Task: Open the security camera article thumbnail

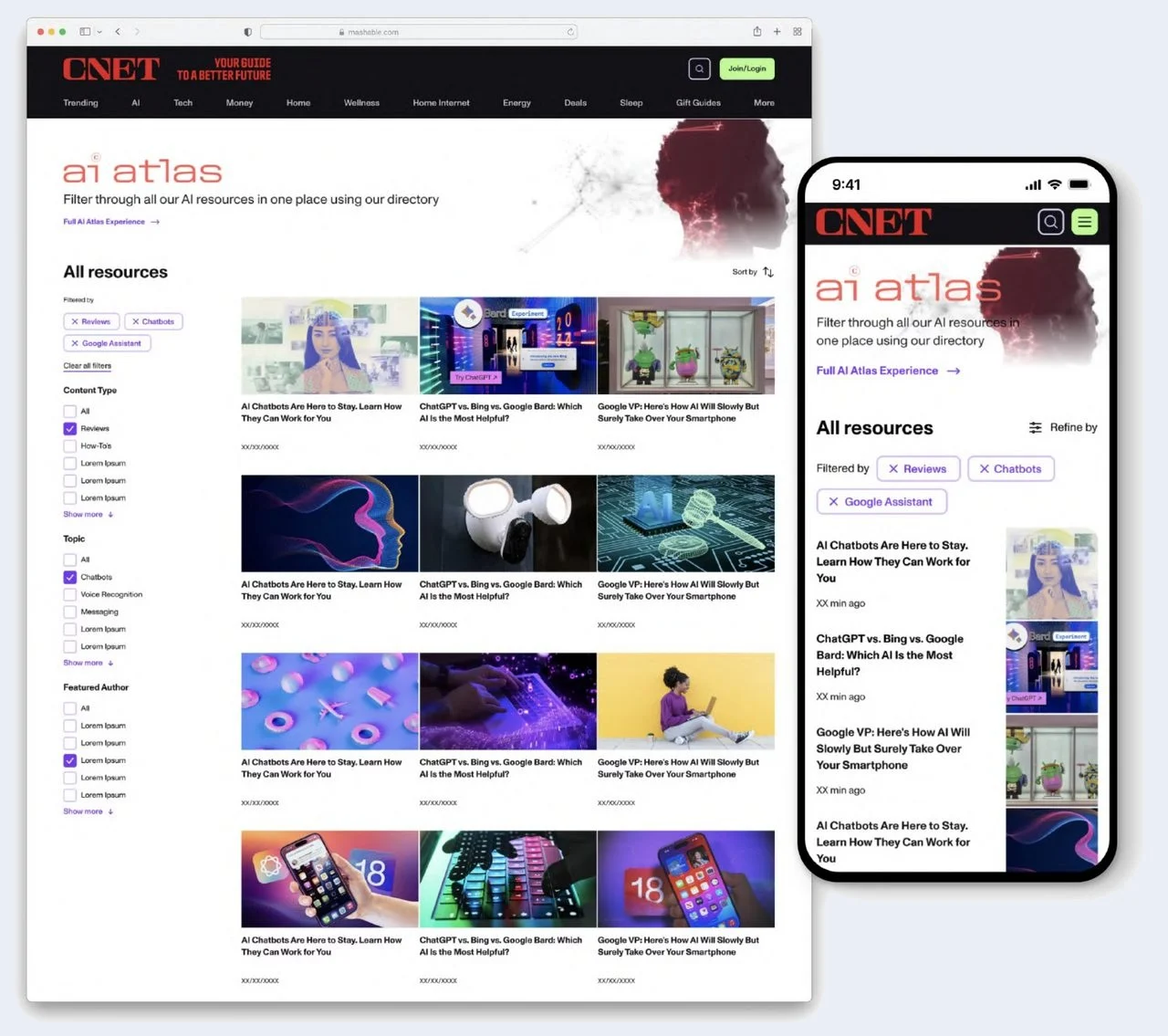Action: tap(507, 523)
